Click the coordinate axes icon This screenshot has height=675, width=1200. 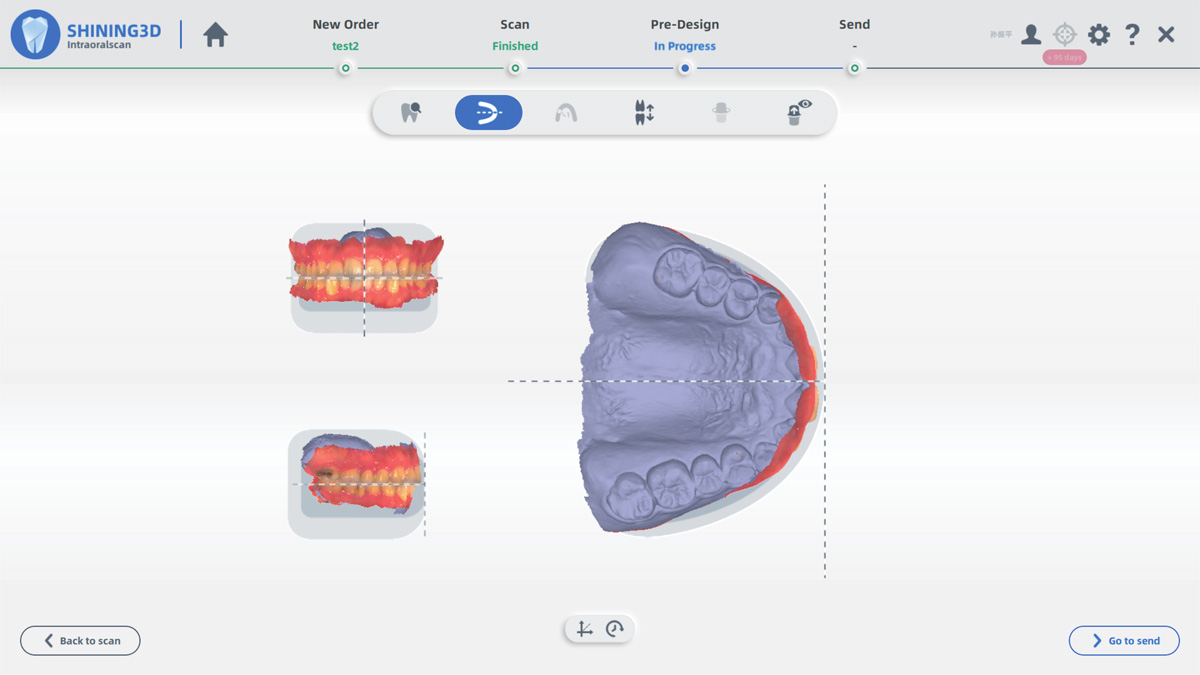point(584,629)
